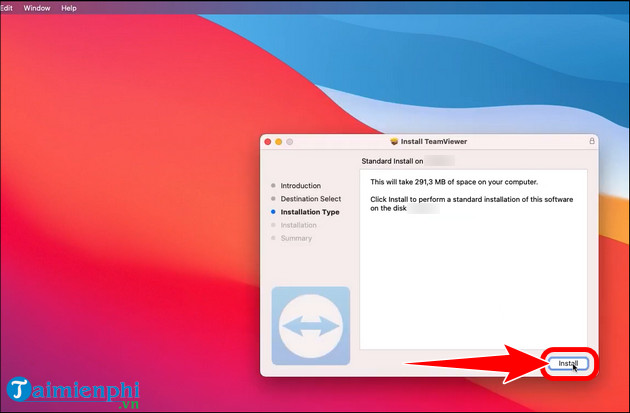Select the Introduction step

(301, 186)
